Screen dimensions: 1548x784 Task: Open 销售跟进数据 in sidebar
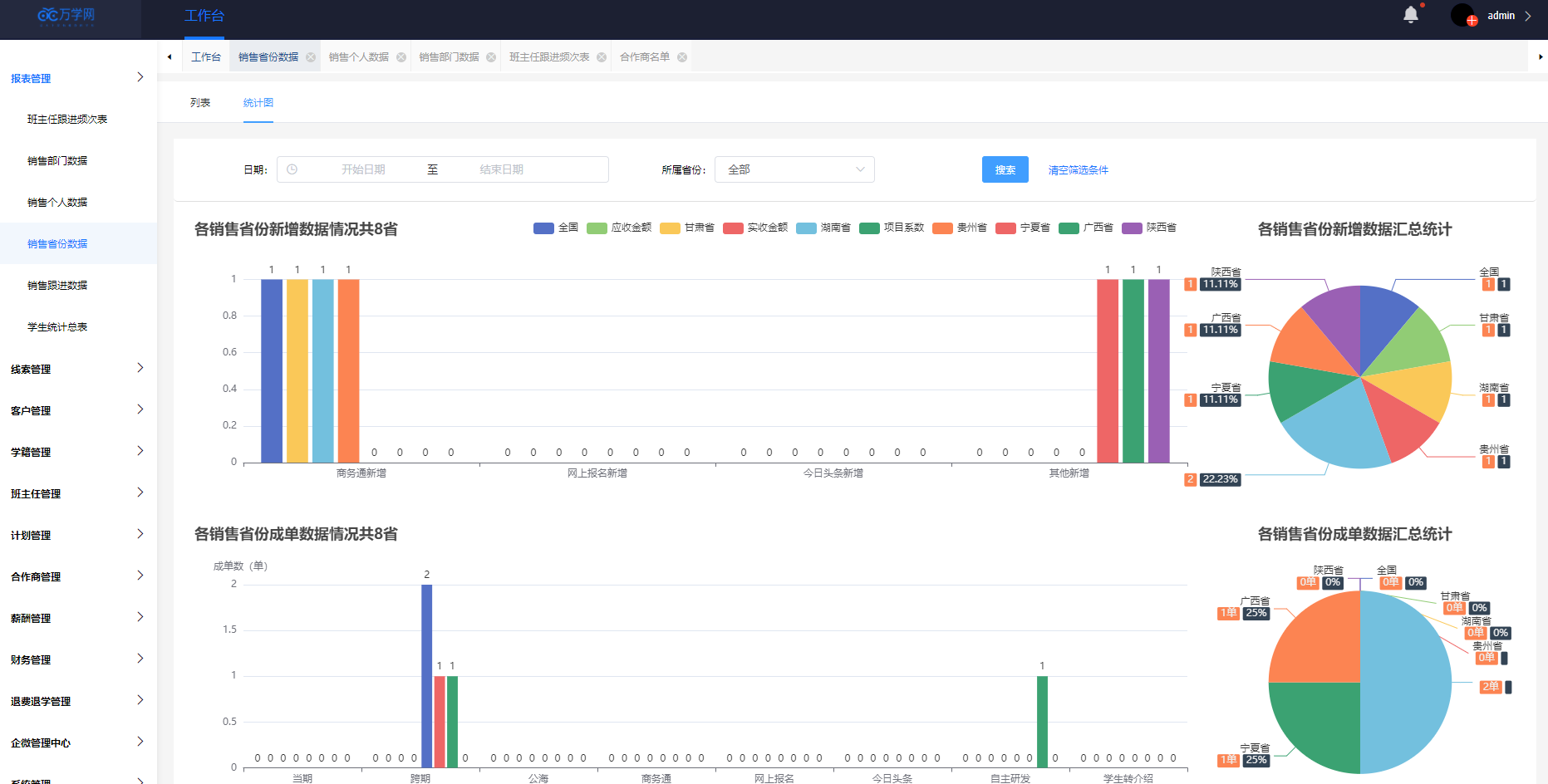pos(57,286)
